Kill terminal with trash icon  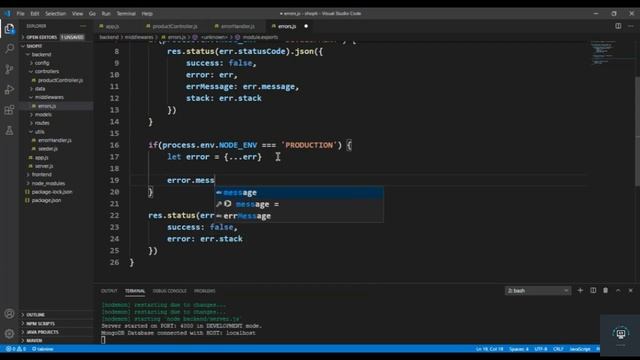(606, 290)
